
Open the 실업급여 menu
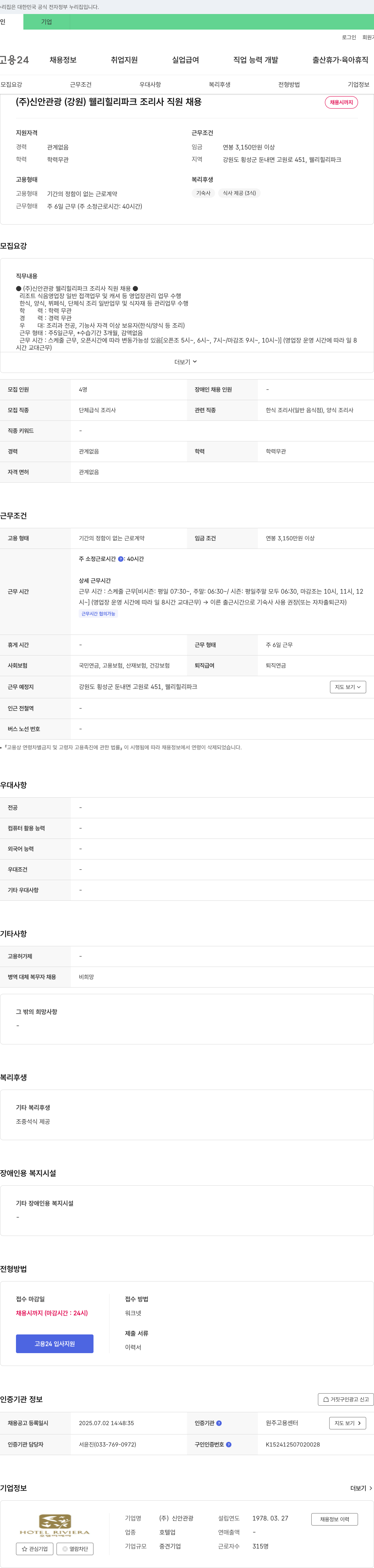185,60
